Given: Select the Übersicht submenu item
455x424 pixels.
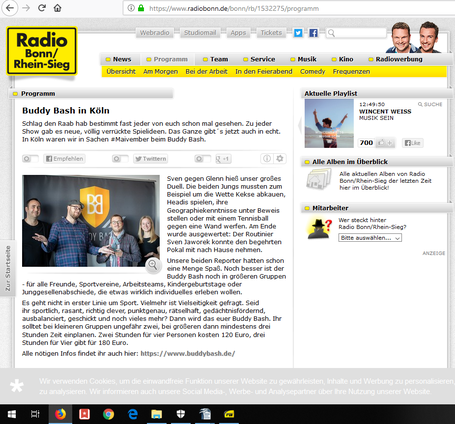Looking at the screenshot, I should coord(121,72).
